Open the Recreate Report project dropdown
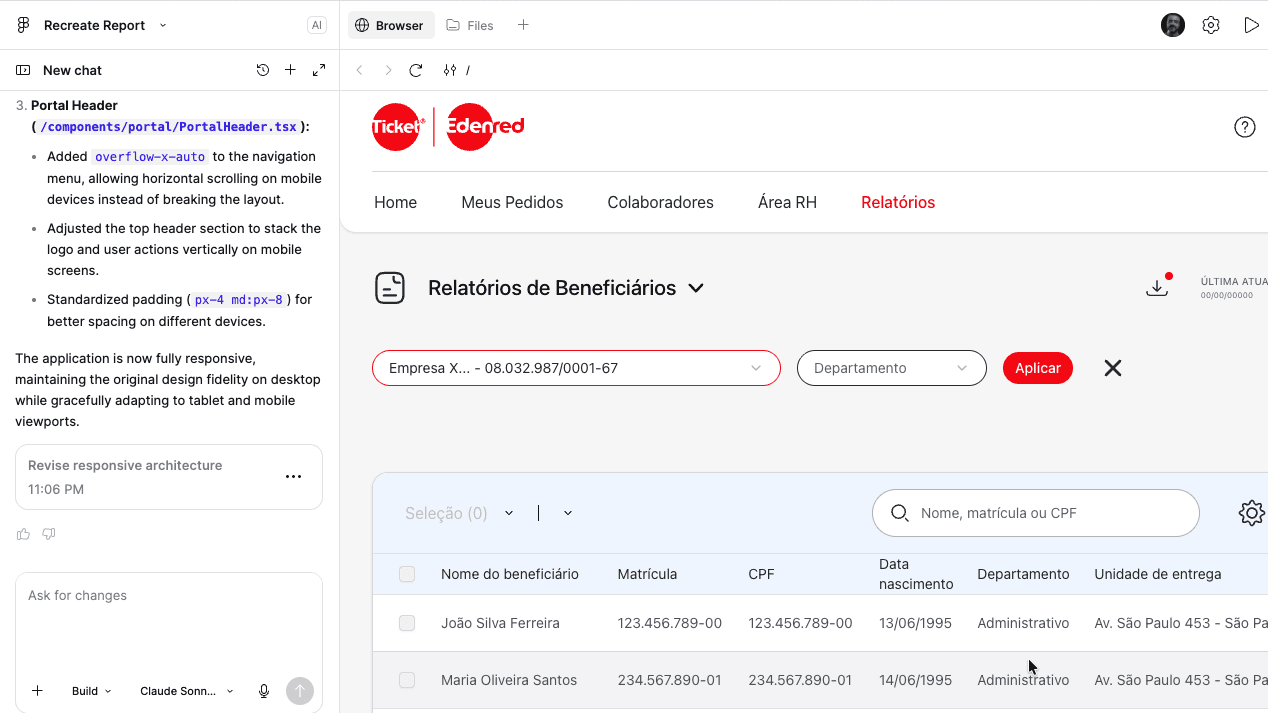Image resolution: width=1268 pixels, height=713 pixels. click(x=105, y=25)
